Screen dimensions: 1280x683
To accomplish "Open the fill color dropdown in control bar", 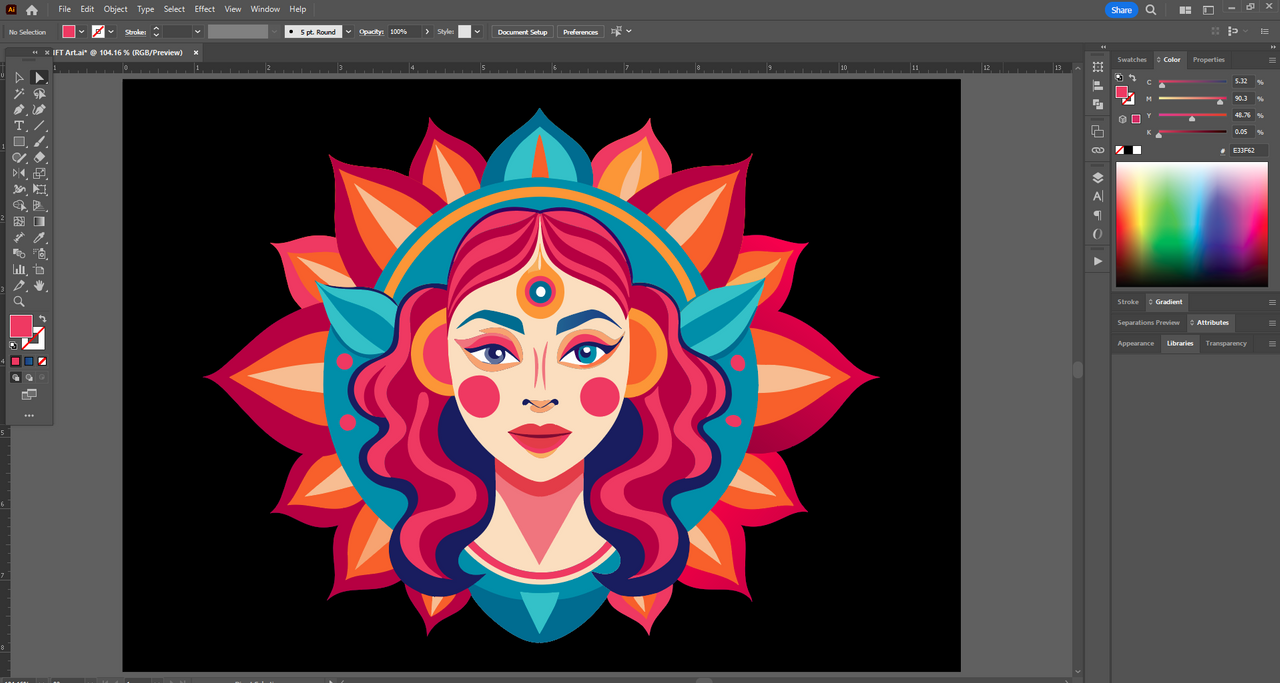I will (x=82, y=32).
